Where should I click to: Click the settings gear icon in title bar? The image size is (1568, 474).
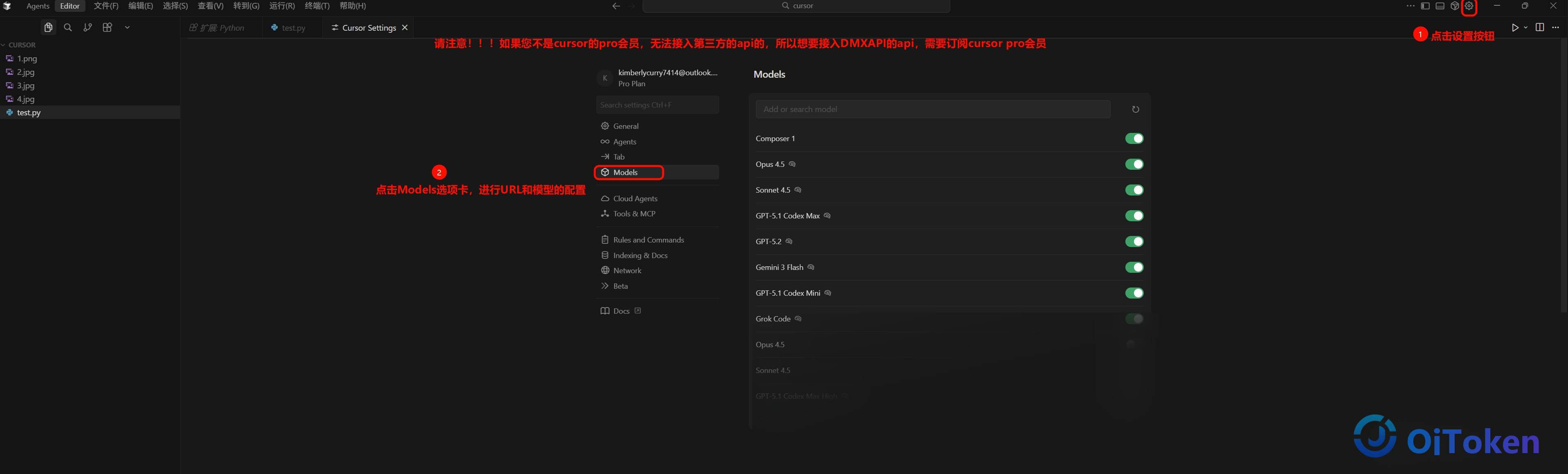point(1469,6)
